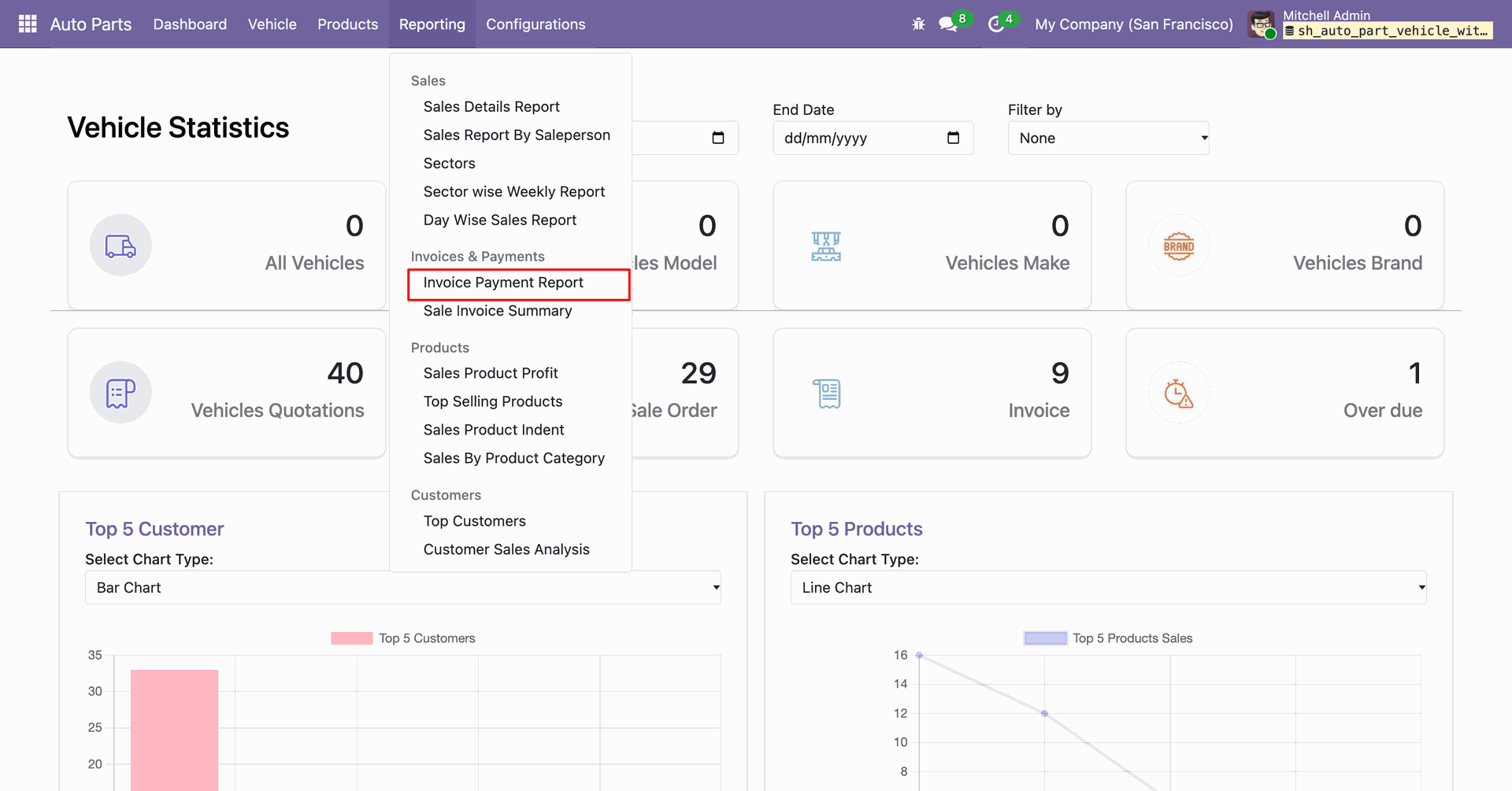The image size is (1512, 791).
Task: Click the Vehicles Quotations icon
Action: point(120,393)
